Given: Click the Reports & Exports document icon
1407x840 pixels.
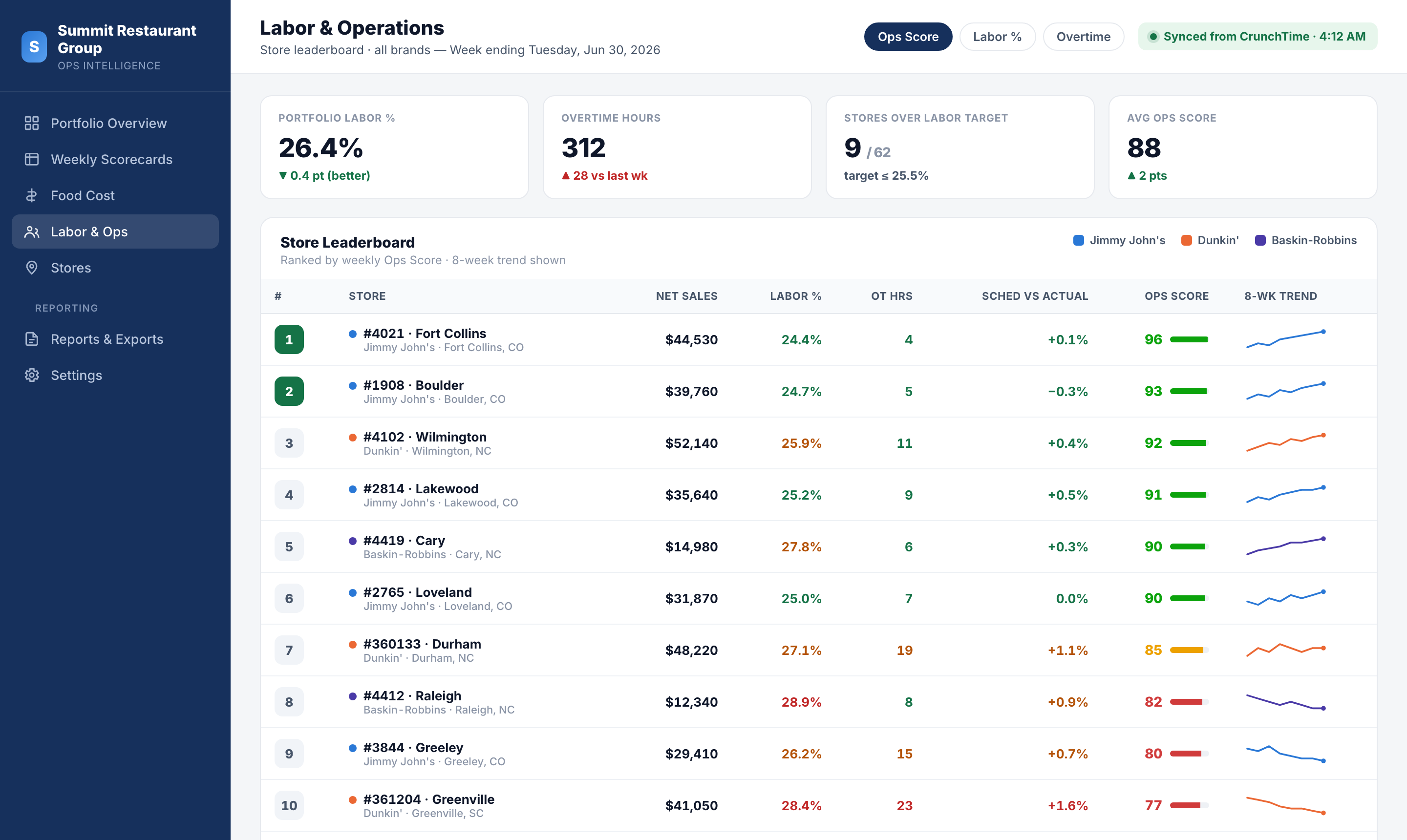Looking at the screenshot, I should coord(32,339).
